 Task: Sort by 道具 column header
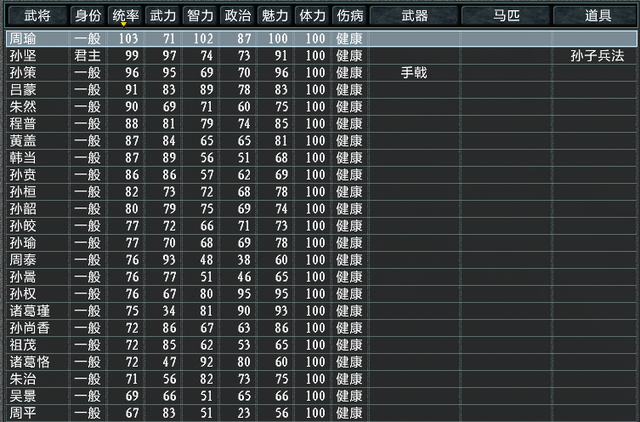pyautogui.click(x=598, y=16)
